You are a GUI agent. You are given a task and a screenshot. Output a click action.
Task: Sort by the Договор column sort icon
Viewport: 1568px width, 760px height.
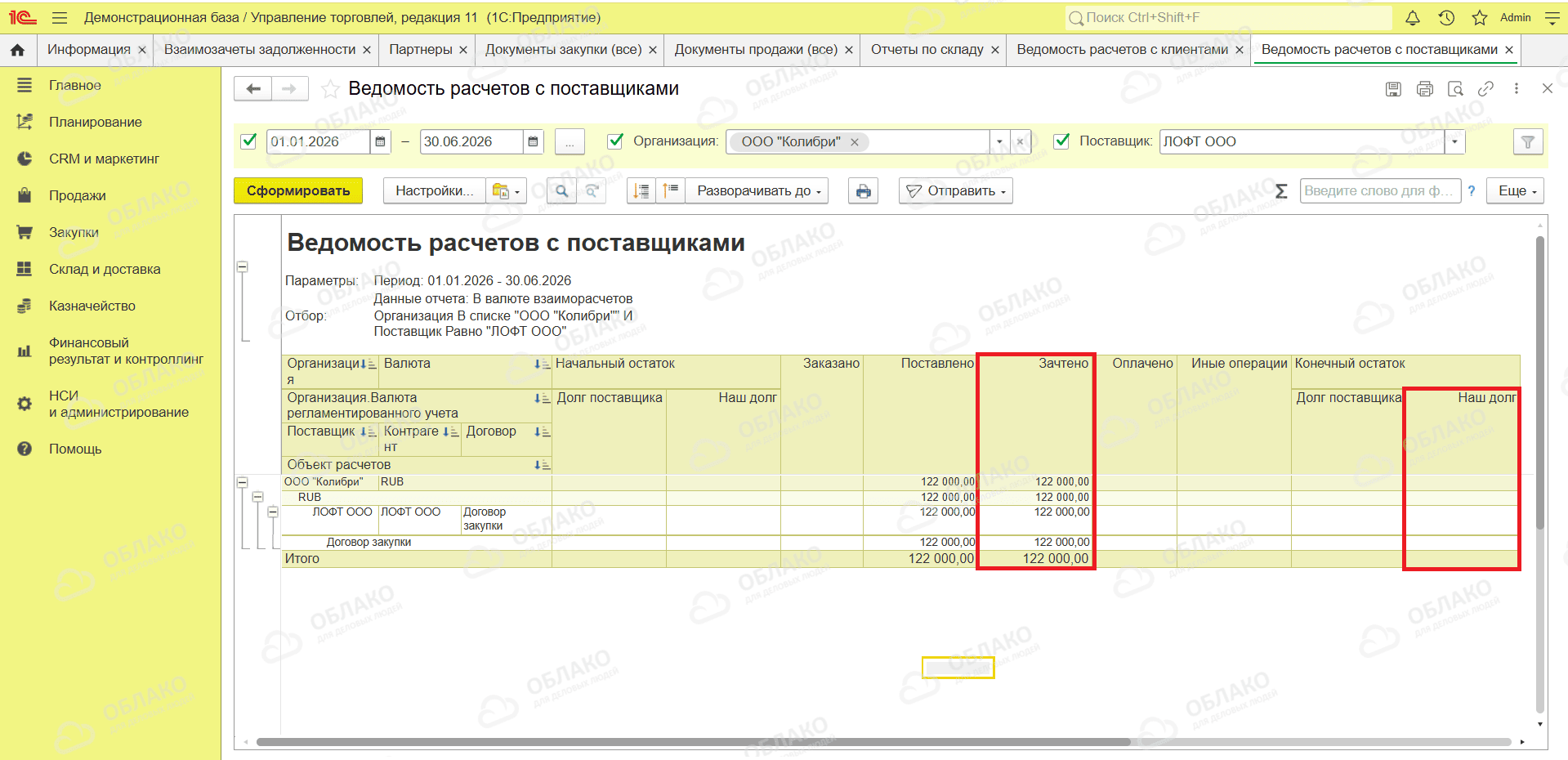tap(542, 432)
